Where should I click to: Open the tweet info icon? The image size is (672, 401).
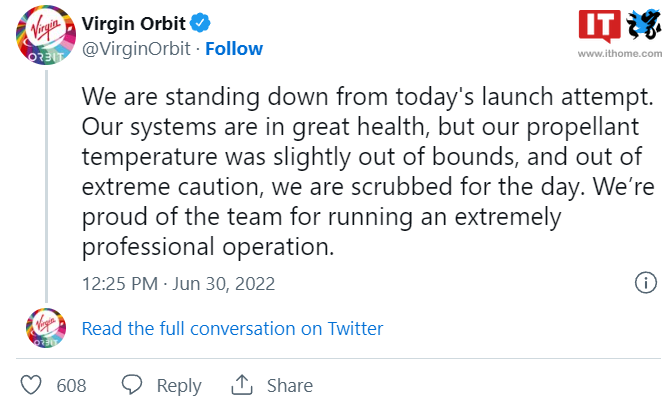pyautogui.click(x=645, y=283)
